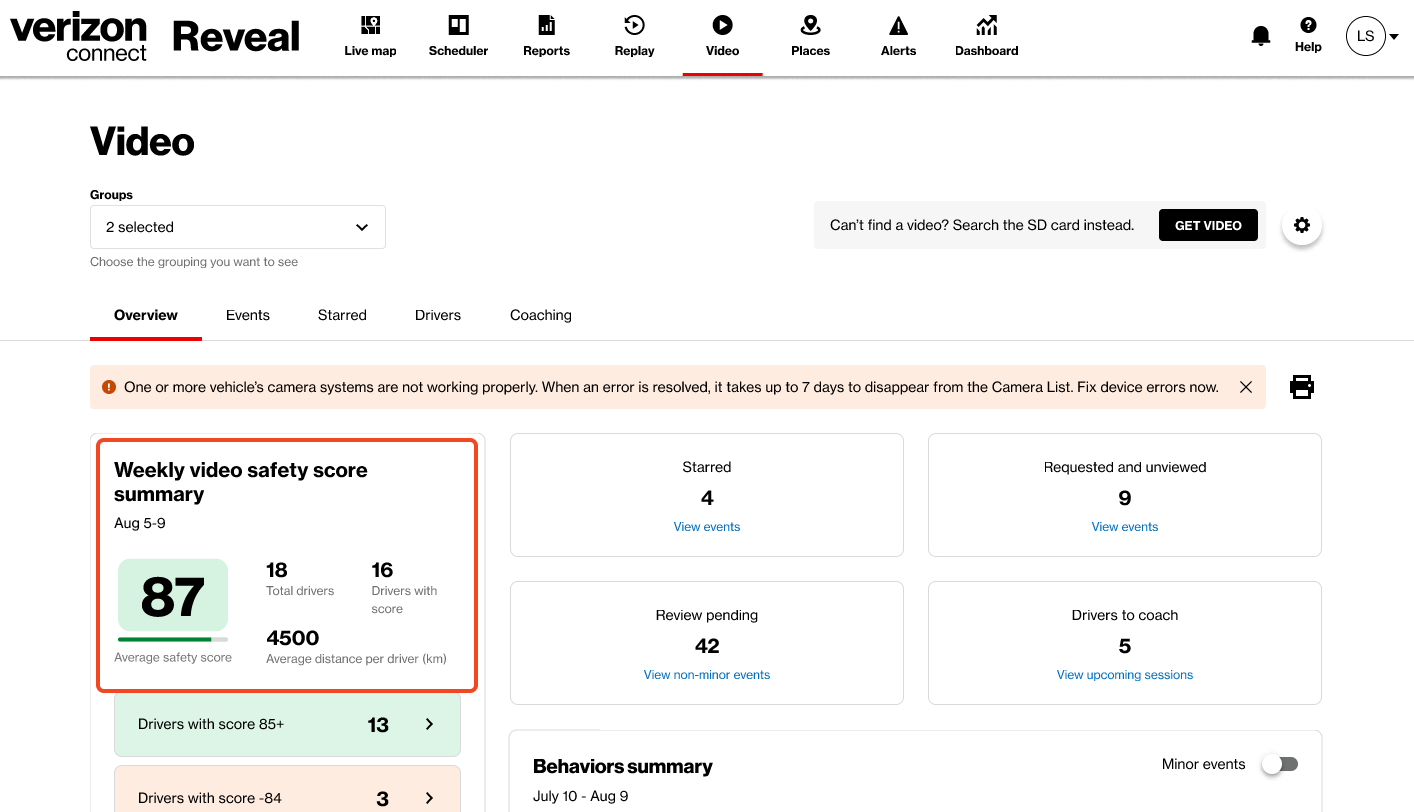
Task: Click the July 10 - Aug 9 date range
Action: point(580,798)
